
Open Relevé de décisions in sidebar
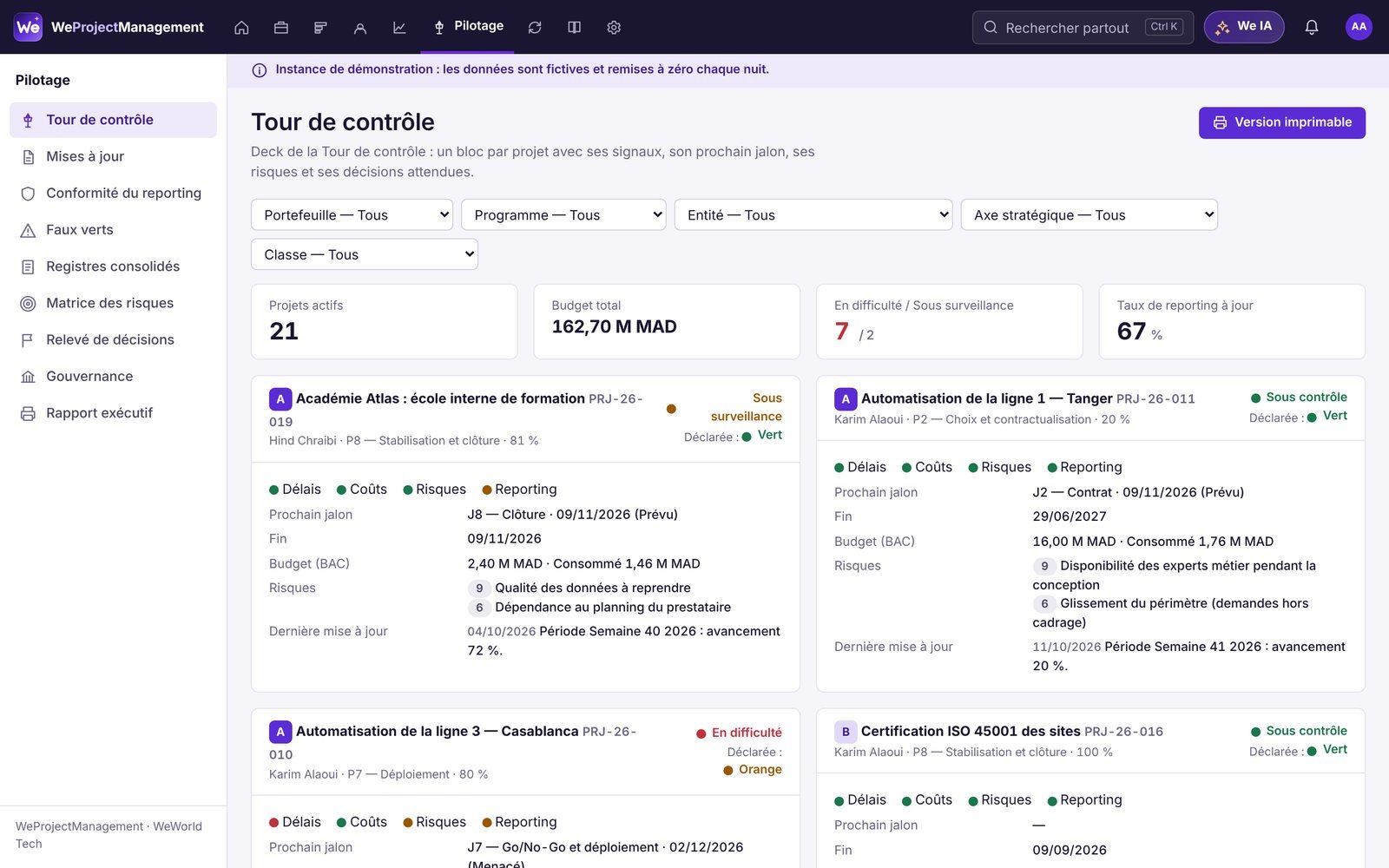click(x=113, y=339)
